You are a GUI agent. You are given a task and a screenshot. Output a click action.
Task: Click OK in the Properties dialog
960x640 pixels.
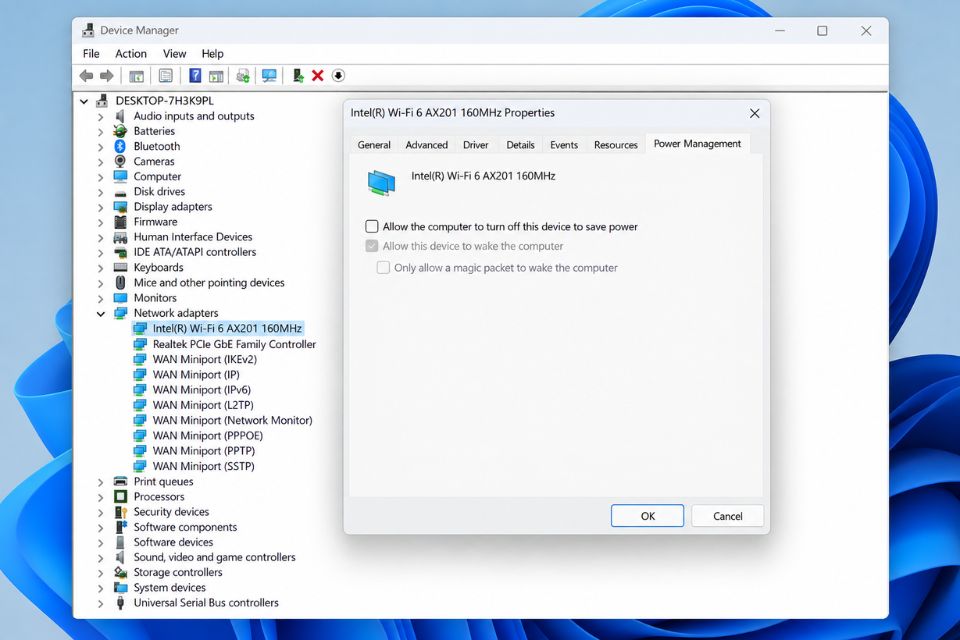647,516
